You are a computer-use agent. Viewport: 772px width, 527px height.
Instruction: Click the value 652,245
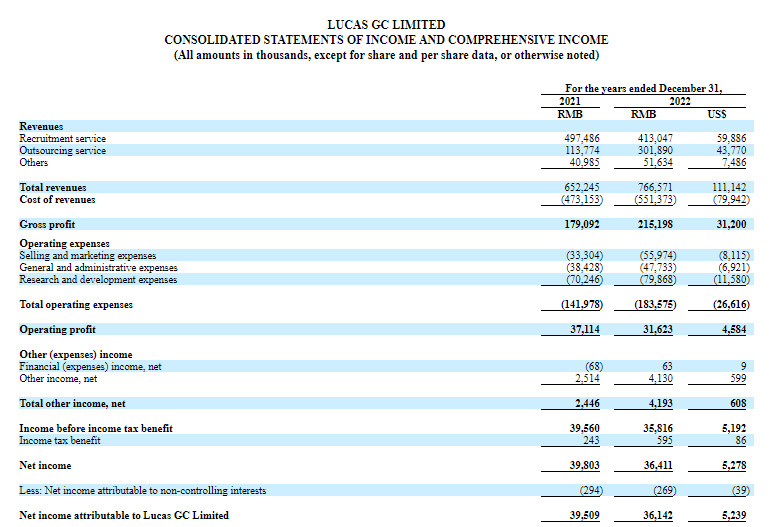tap(581, 188)
